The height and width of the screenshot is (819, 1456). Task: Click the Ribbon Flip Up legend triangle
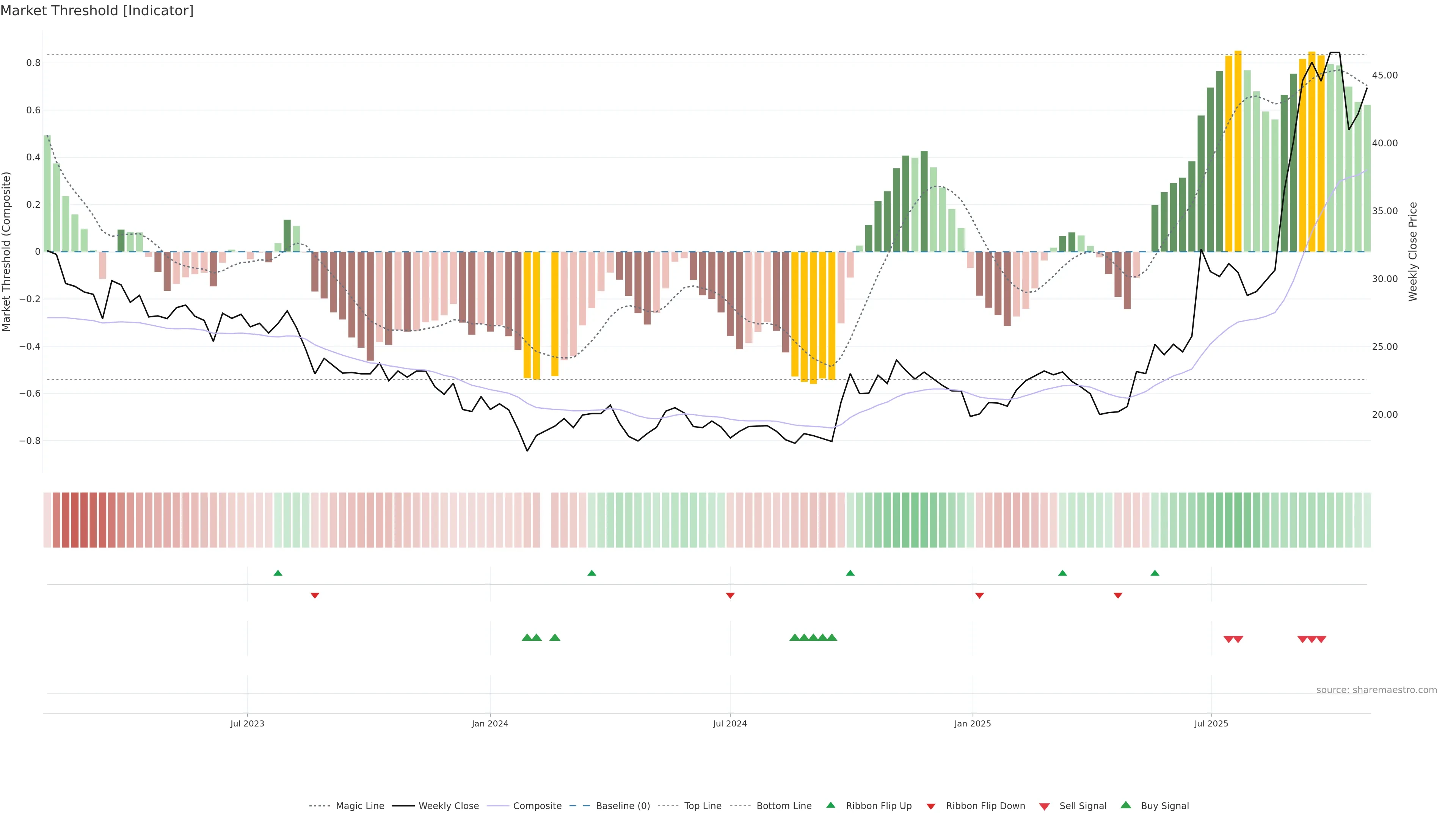tap(830, 805)
